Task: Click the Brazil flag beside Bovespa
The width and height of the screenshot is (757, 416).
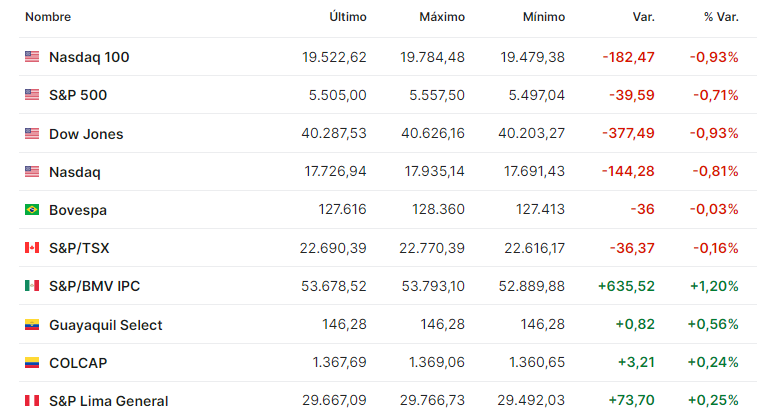Action: pos(32,209)
